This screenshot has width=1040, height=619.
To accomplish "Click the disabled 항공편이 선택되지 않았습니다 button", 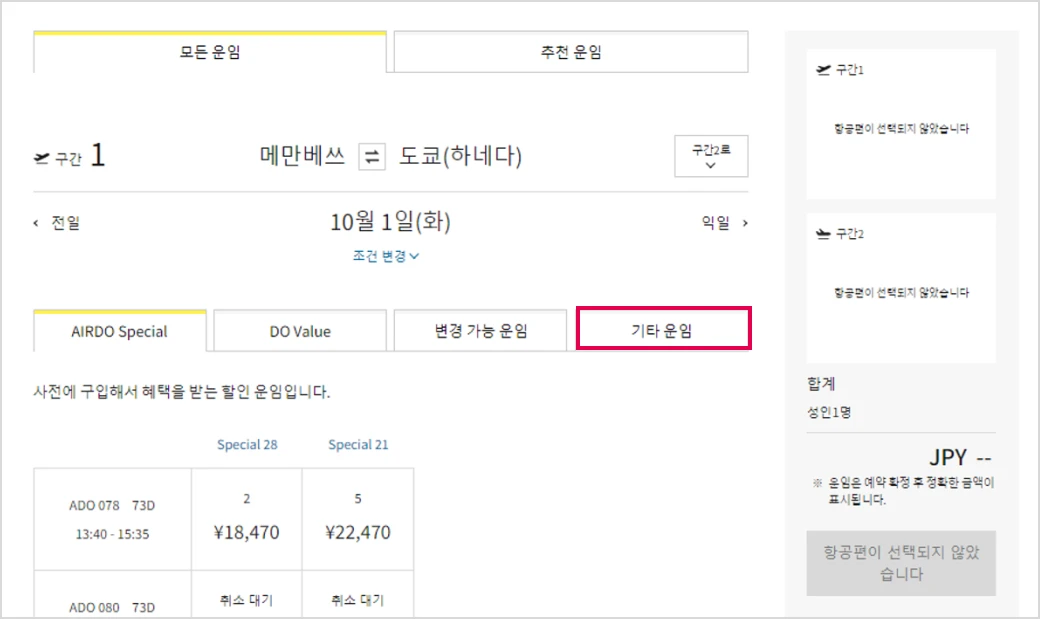I will (901, 563).
